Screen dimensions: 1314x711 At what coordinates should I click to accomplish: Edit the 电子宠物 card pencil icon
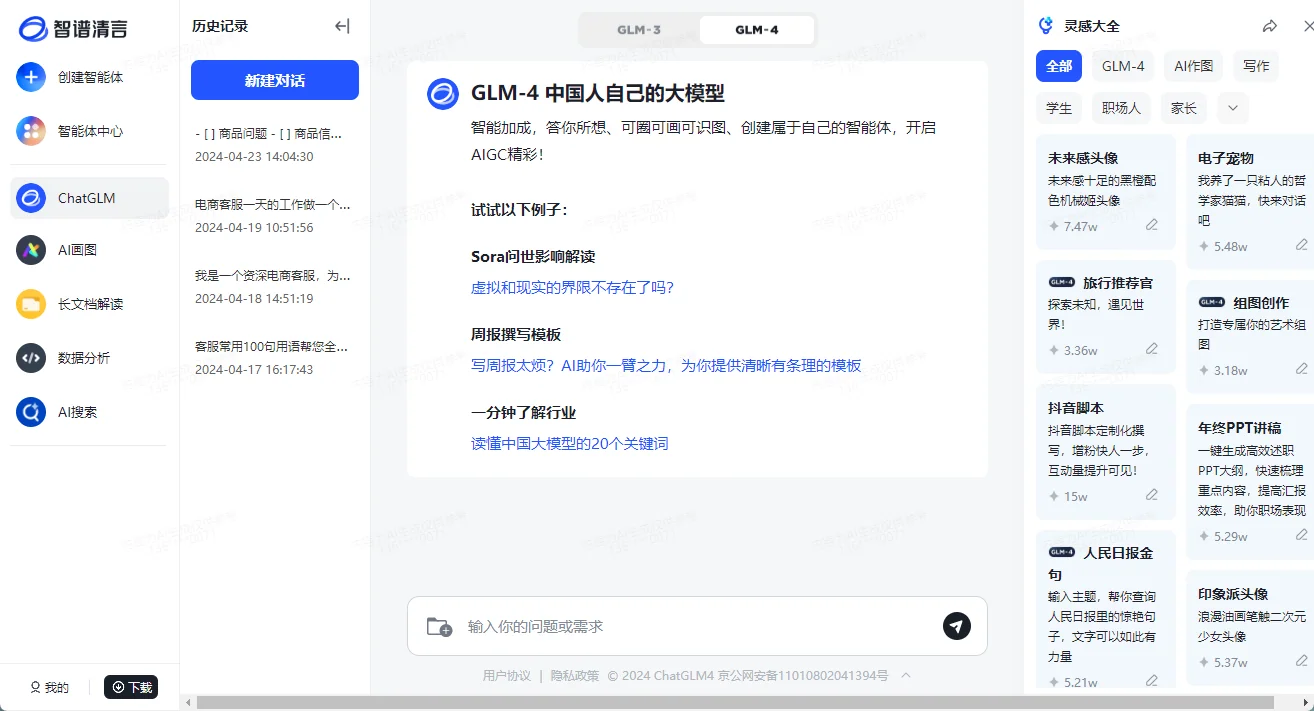tap(1302, 245)
